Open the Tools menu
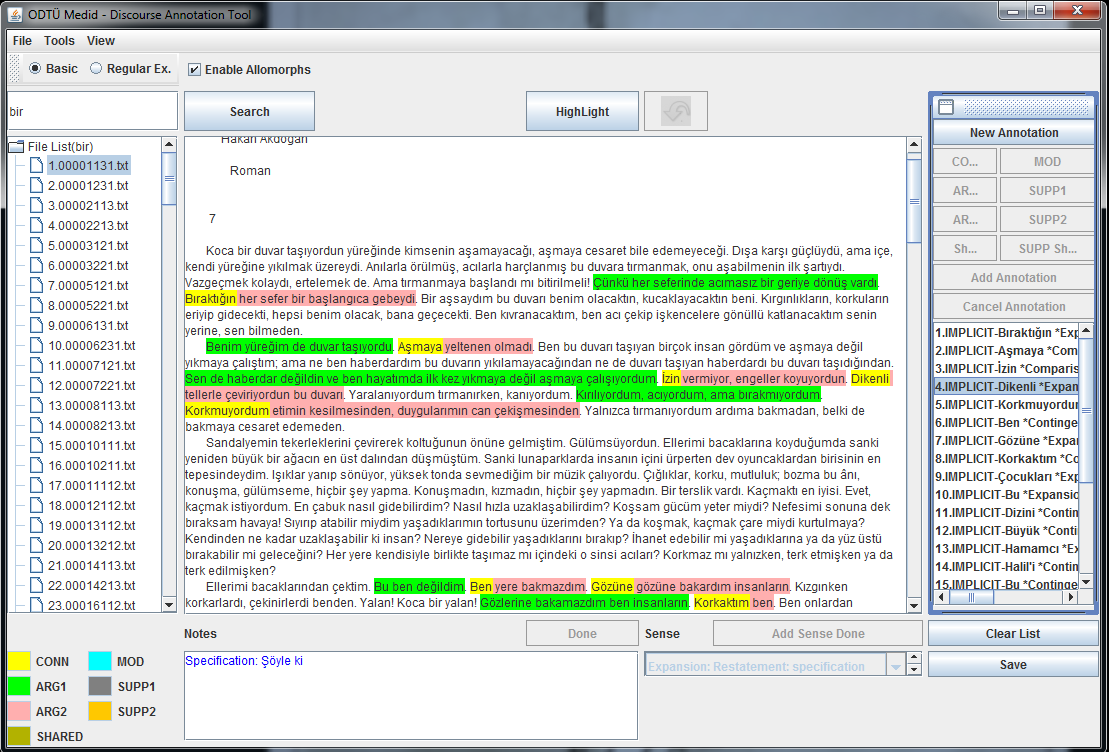Screen dimensions: 1109x752 point(59,41)
